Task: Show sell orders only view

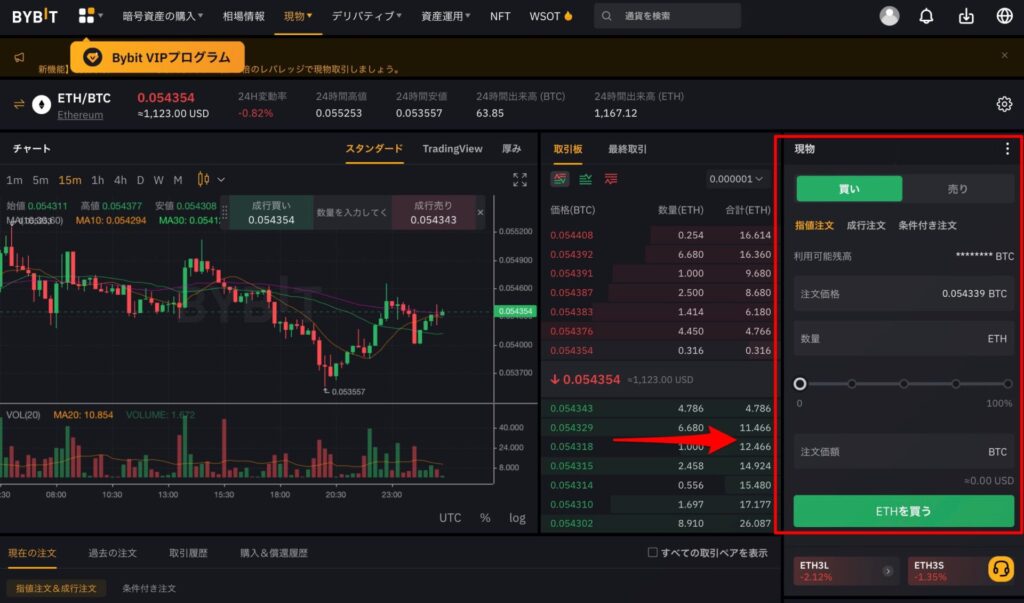Action: tap(611, 179)
